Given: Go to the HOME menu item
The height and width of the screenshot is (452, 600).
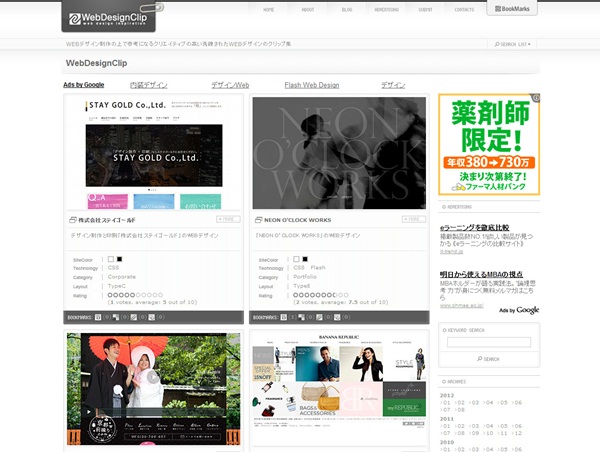Looking at the screenshot, I should (x=268, y=10).
